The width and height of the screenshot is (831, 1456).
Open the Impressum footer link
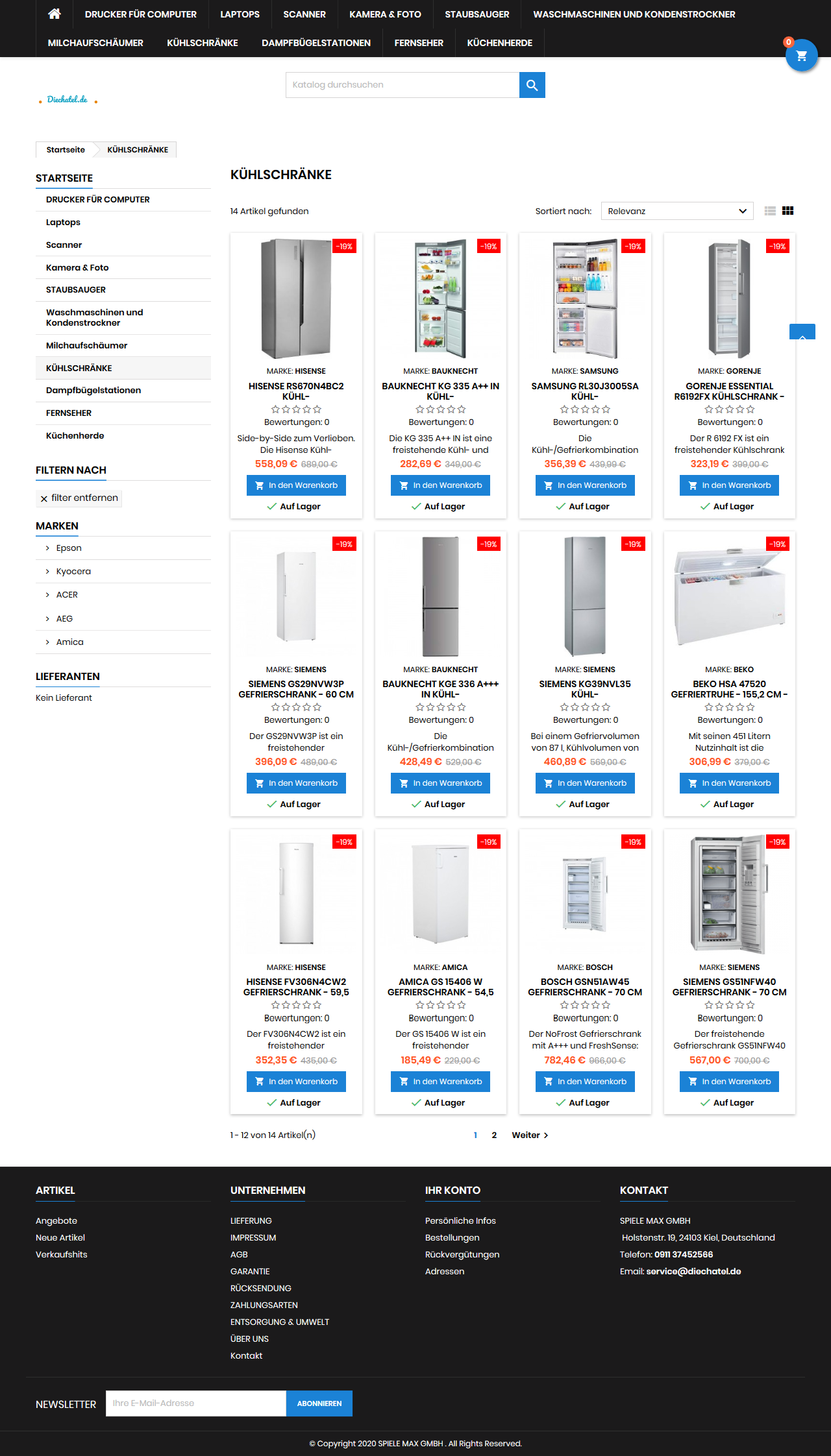click(x=253, y=1238)
